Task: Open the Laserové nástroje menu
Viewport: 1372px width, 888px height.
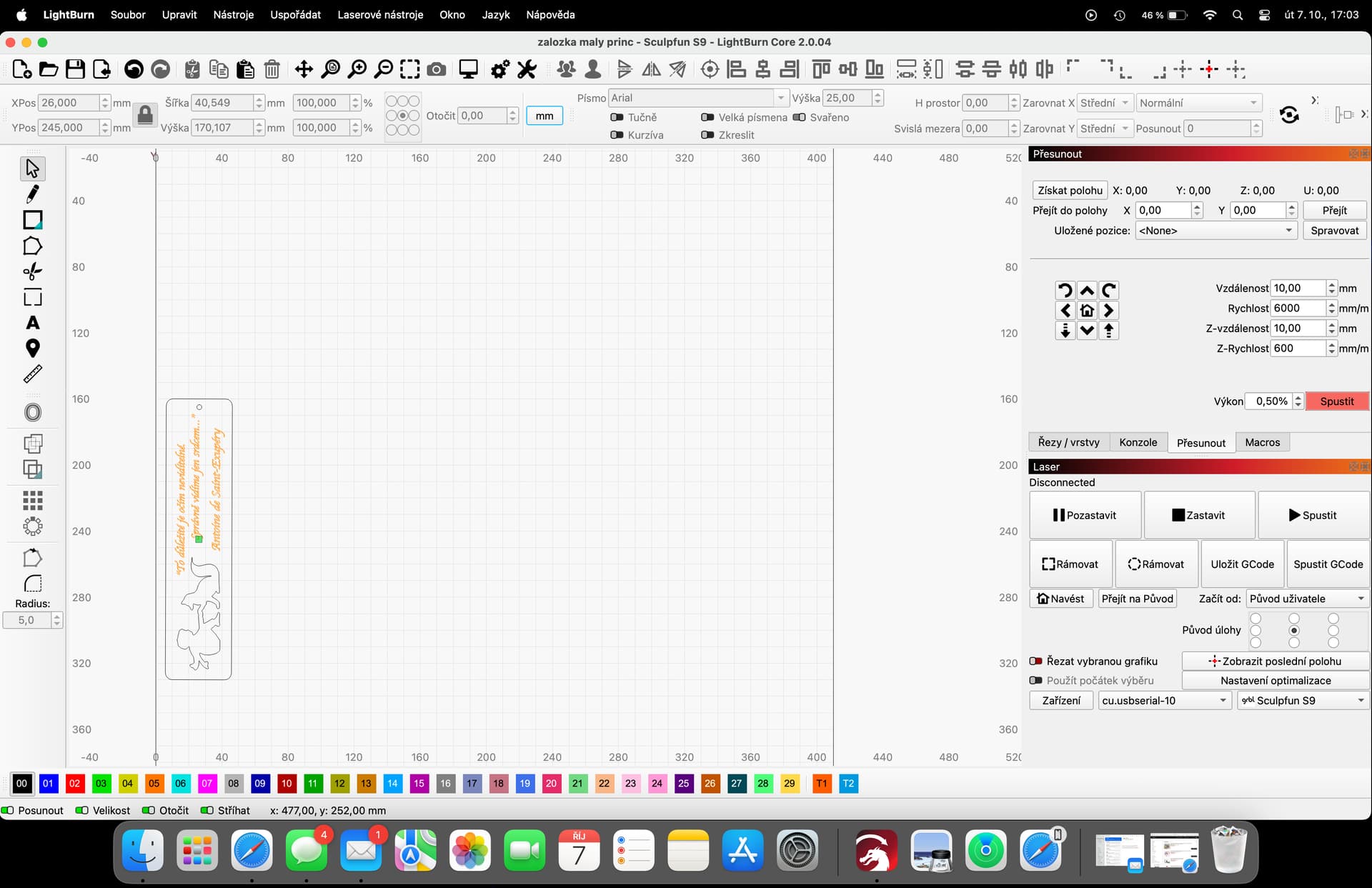Action: pyautogui.click(x=380, y=14)
